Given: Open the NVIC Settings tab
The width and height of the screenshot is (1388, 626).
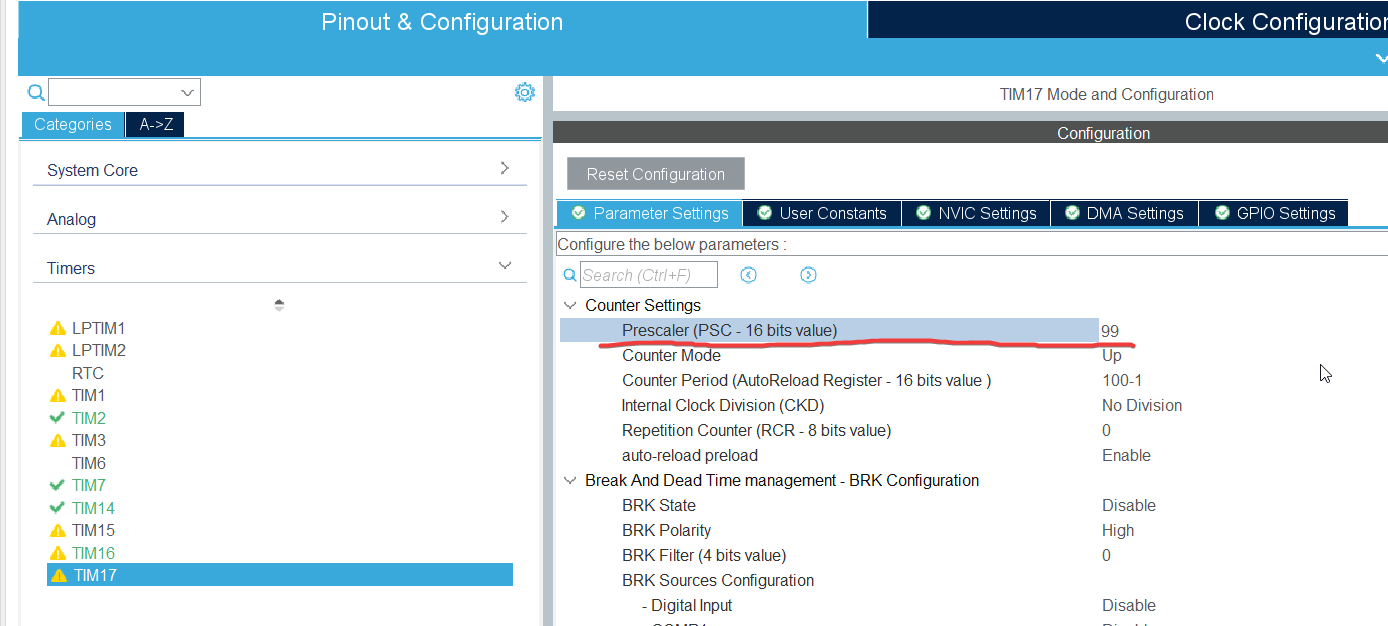Looking at the screenshot, I should click(975, 212).
